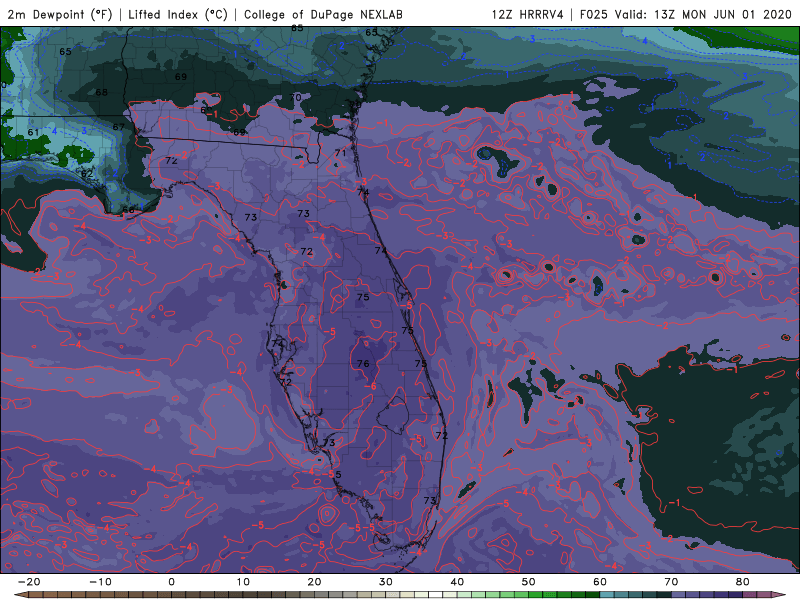
Task: Click the 20 label on the color scale
Action: click(x=314, y=582)
